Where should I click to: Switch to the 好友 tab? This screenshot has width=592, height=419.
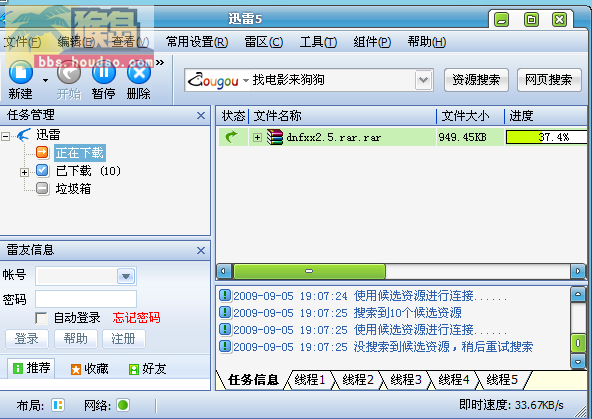(148, 369)
